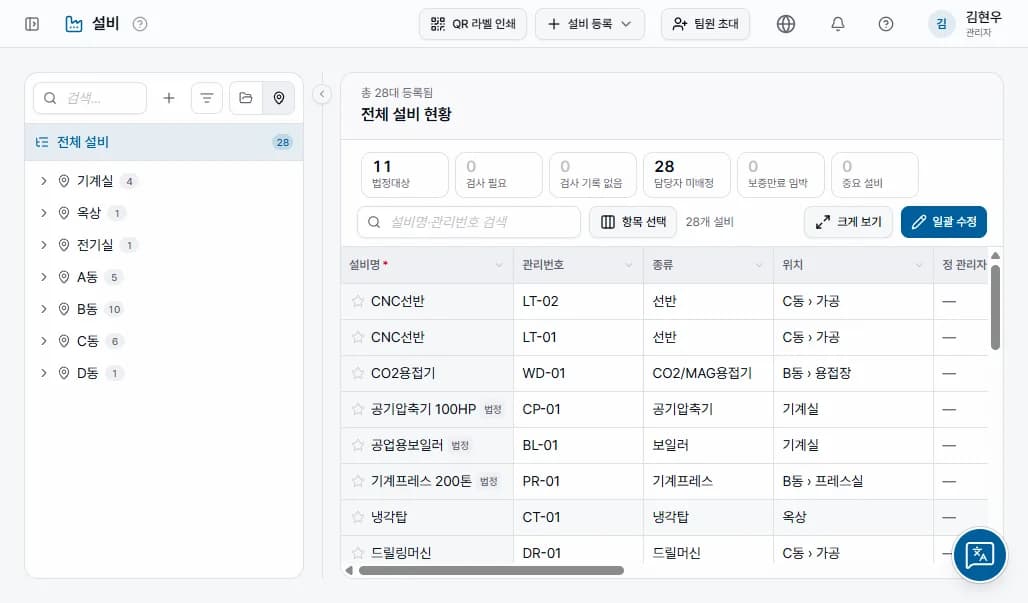
Task: Click the table vertical scrollbar thumb
Action: coord(995,307)
